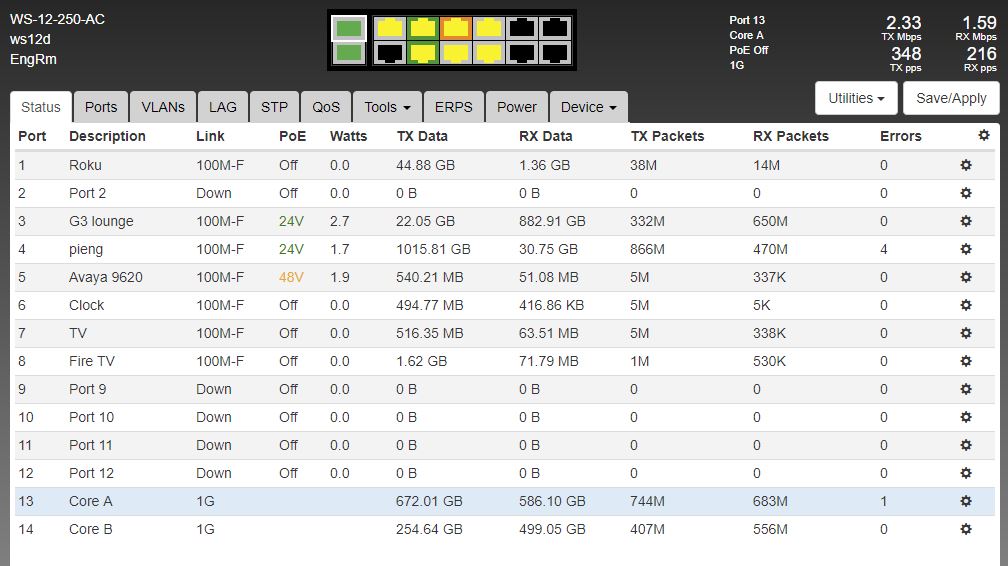Switch to the VLANs tab
1008x566 pixels.
point(162,107)
